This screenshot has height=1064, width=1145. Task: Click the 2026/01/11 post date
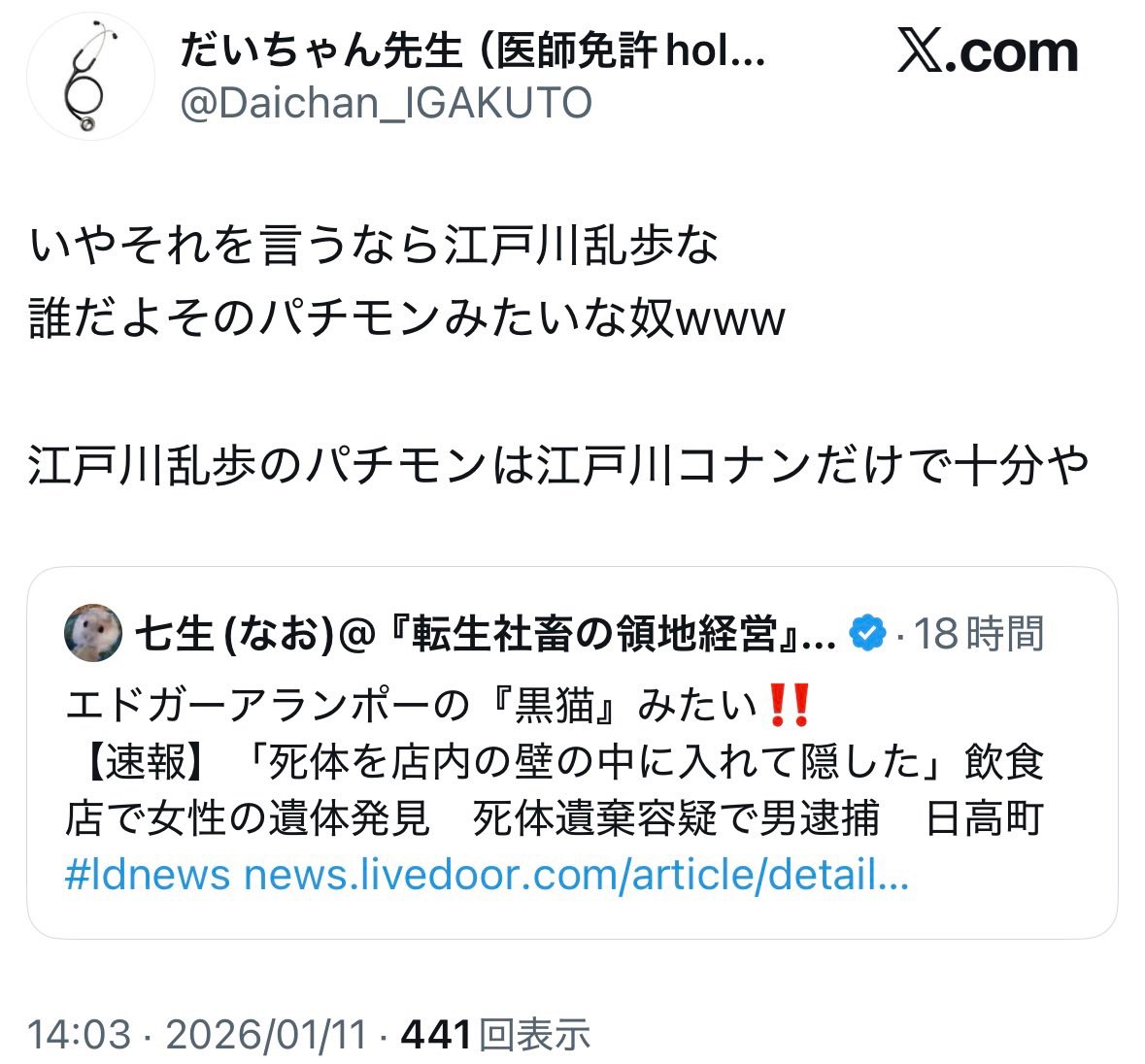click(266, 1034)
